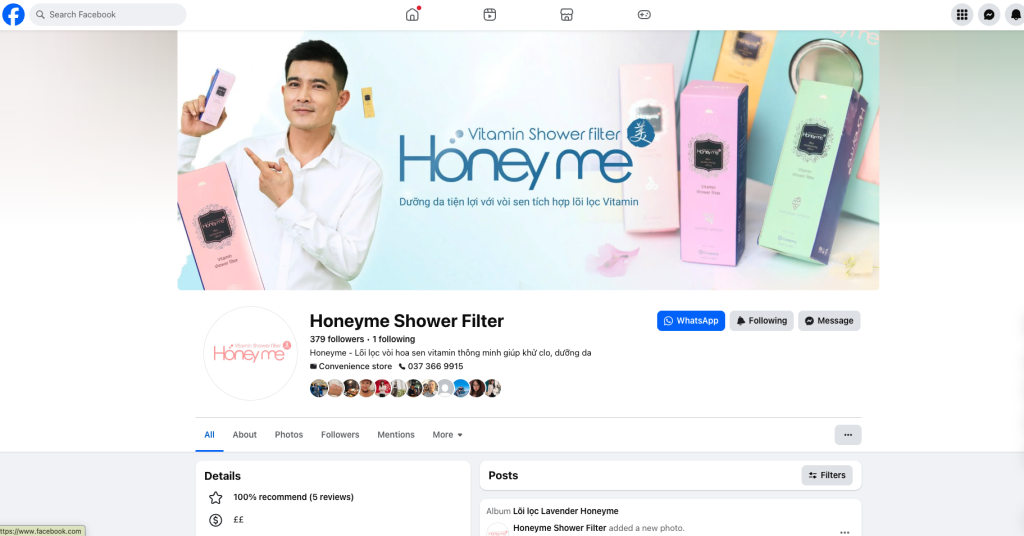Open the 379 followers link
1024x536 pixels.
tap(337, 339)
